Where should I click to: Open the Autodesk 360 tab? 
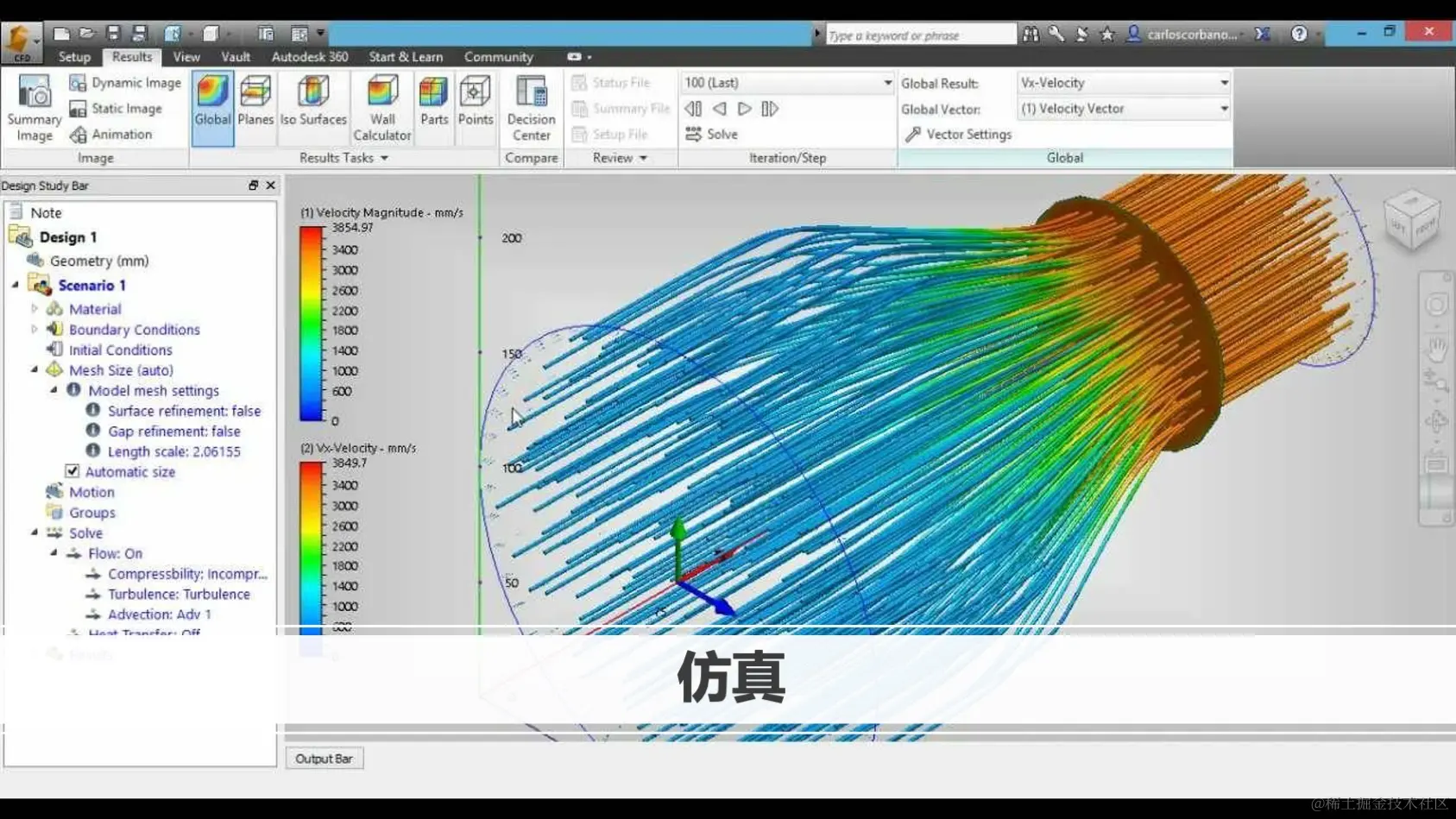(x=310, y=57)
